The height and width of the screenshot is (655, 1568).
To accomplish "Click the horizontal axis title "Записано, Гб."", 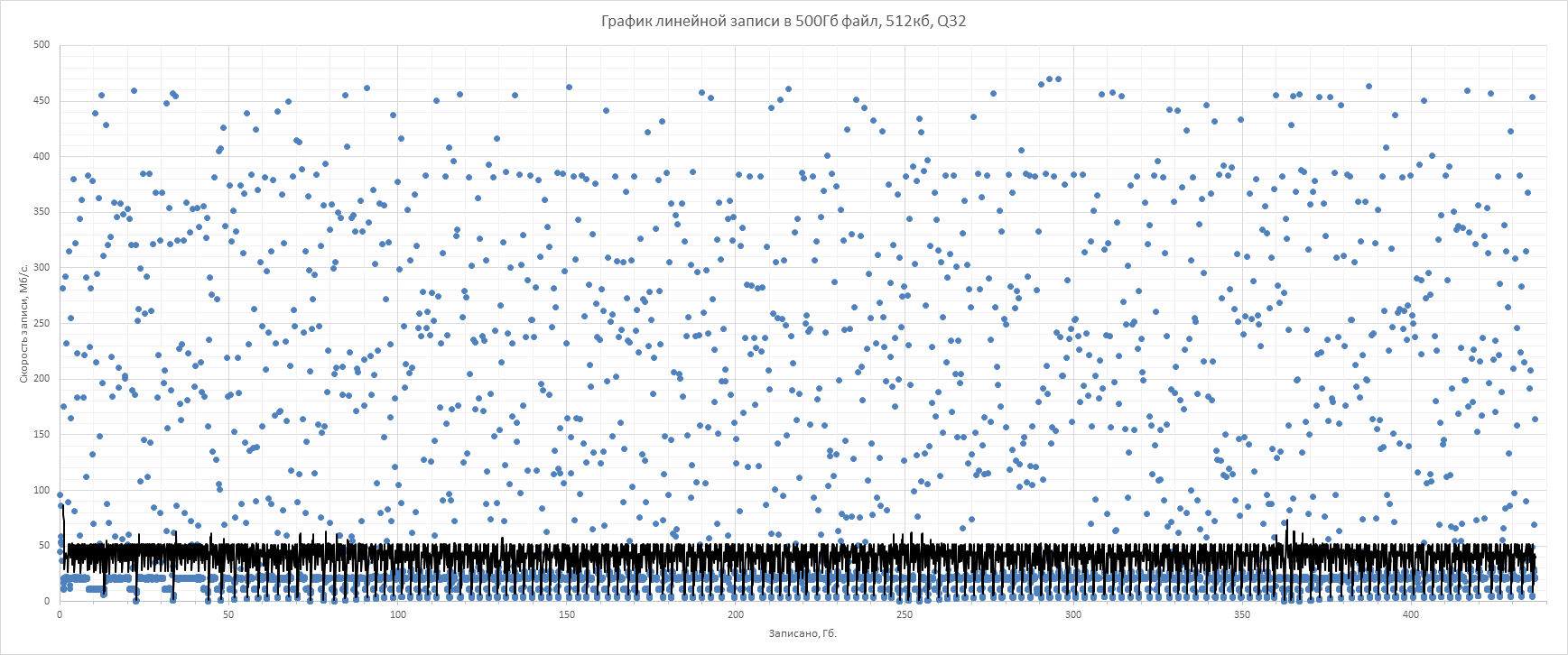I will point(803,633).
